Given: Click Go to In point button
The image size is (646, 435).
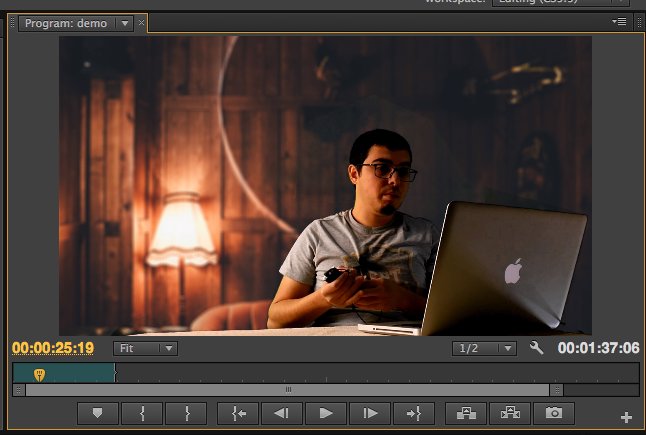Looking at the screenshot, I should (238, 413).
